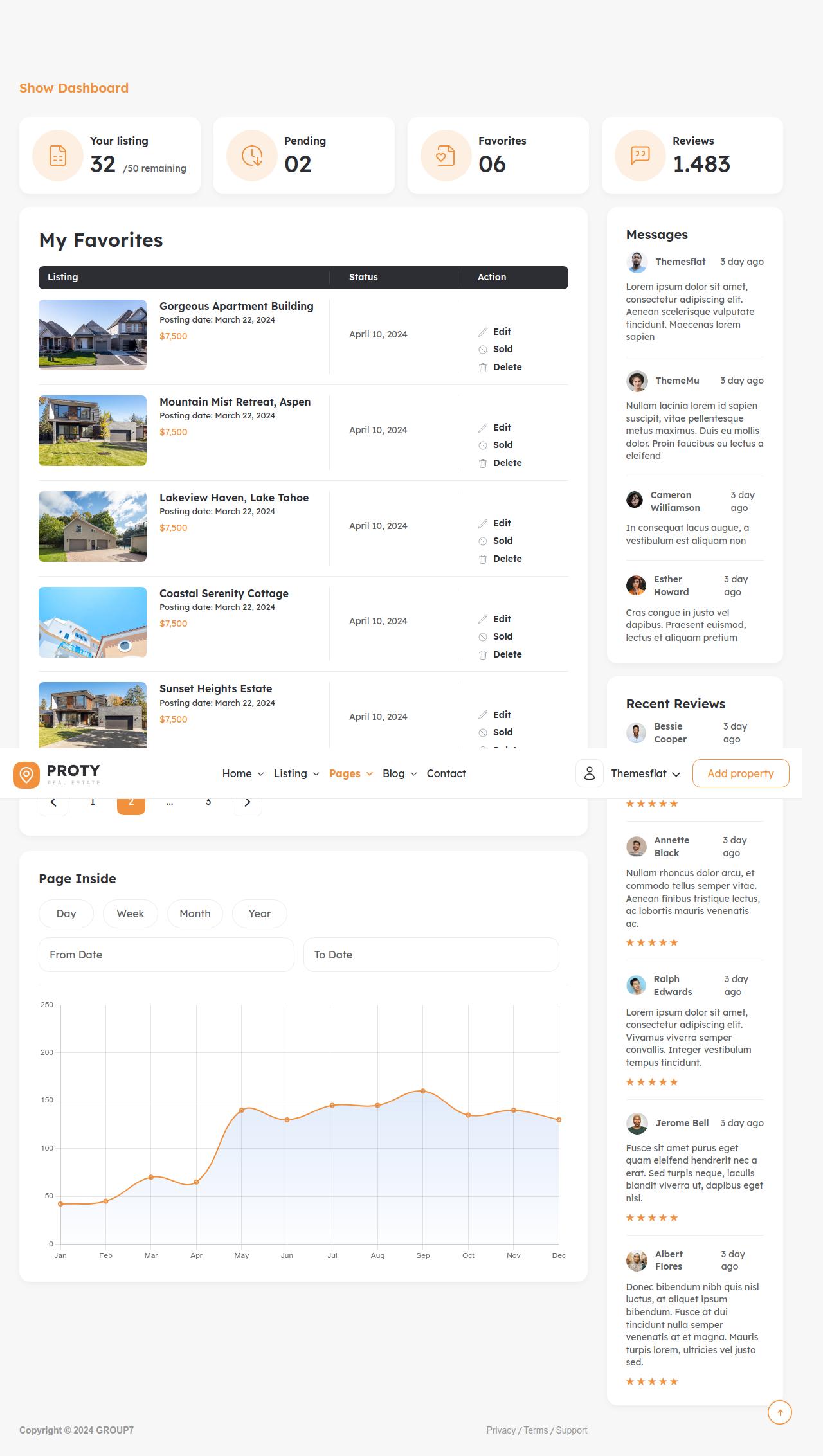Delete the Mountain Mist Retreat listing

tap(507, 463)
